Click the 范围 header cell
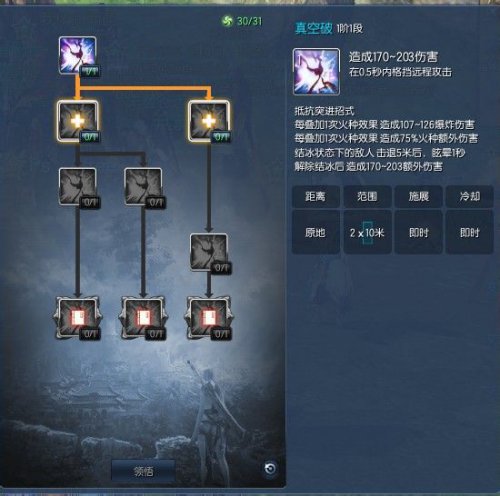The image size is (500, 496). pos(367,196)
